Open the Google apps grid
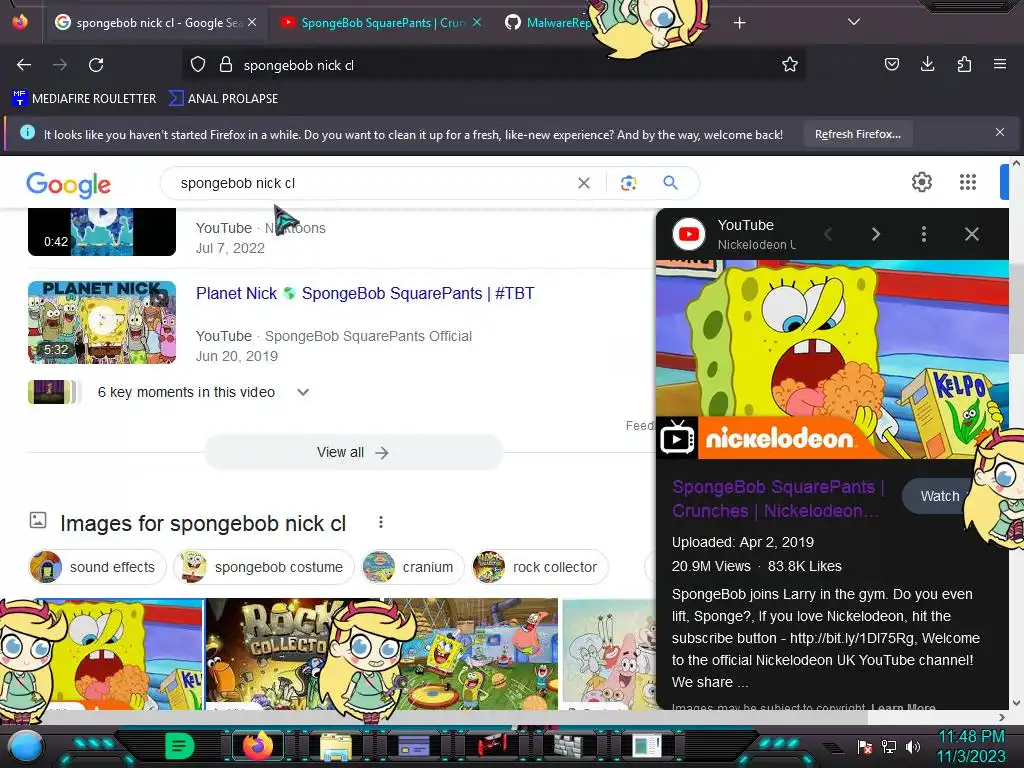 968,182
